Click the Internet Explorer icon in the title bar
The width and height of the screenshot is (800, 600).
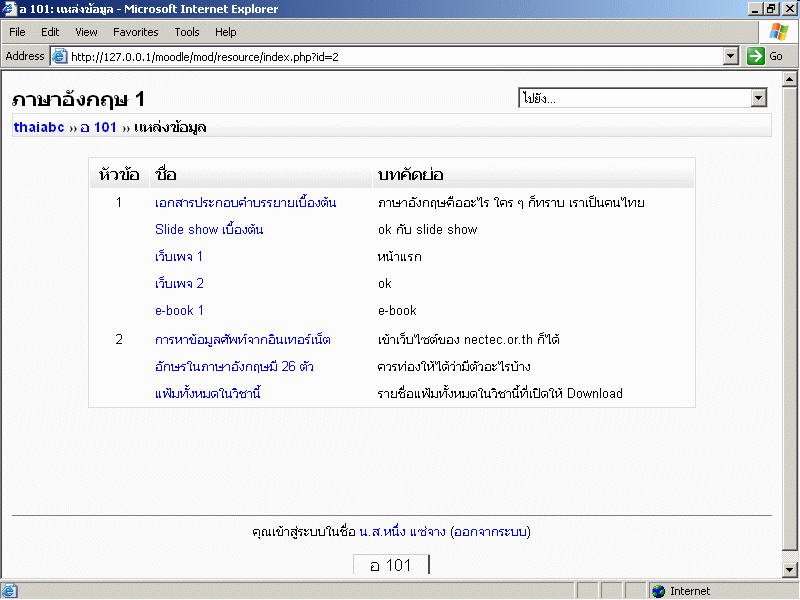pos(10,9)
